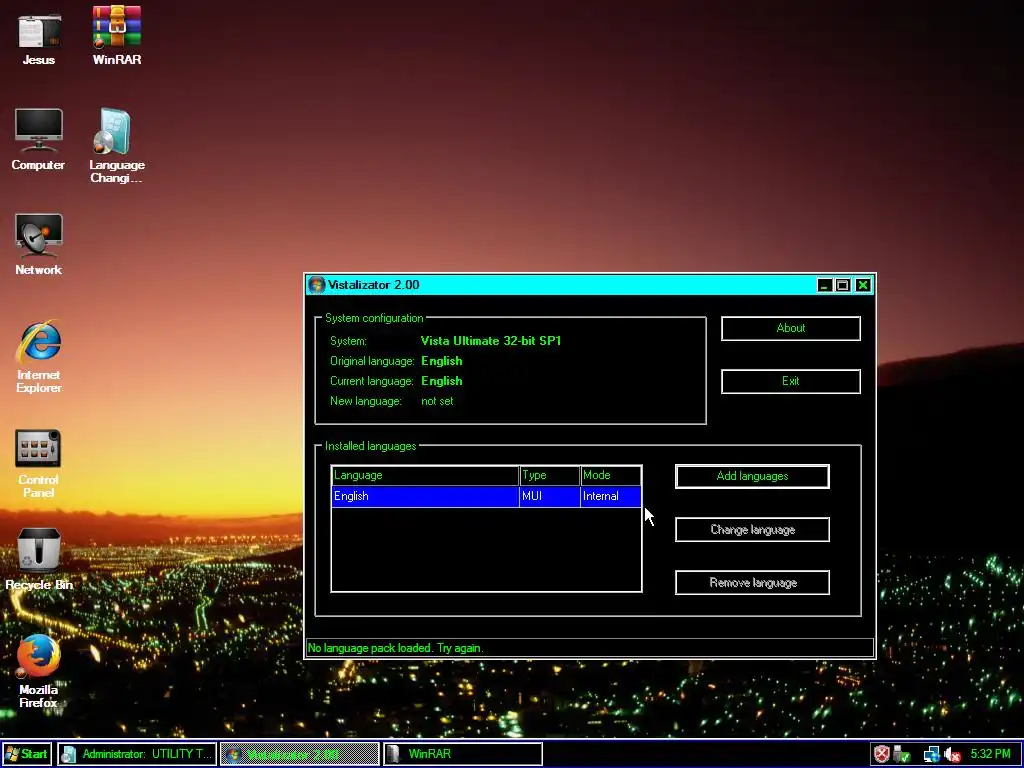Screen dimensions: 1024x768
Task: Click the 'not set' new language value
Action: (x=437, y=401)
